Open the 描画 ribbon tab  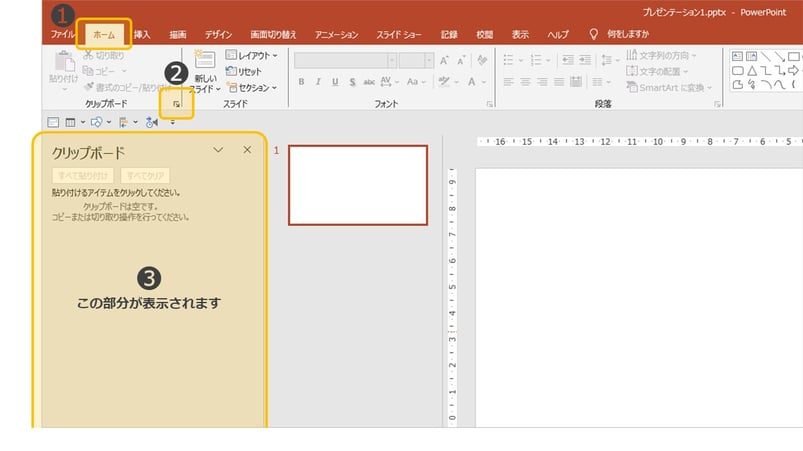click(178, 34)
